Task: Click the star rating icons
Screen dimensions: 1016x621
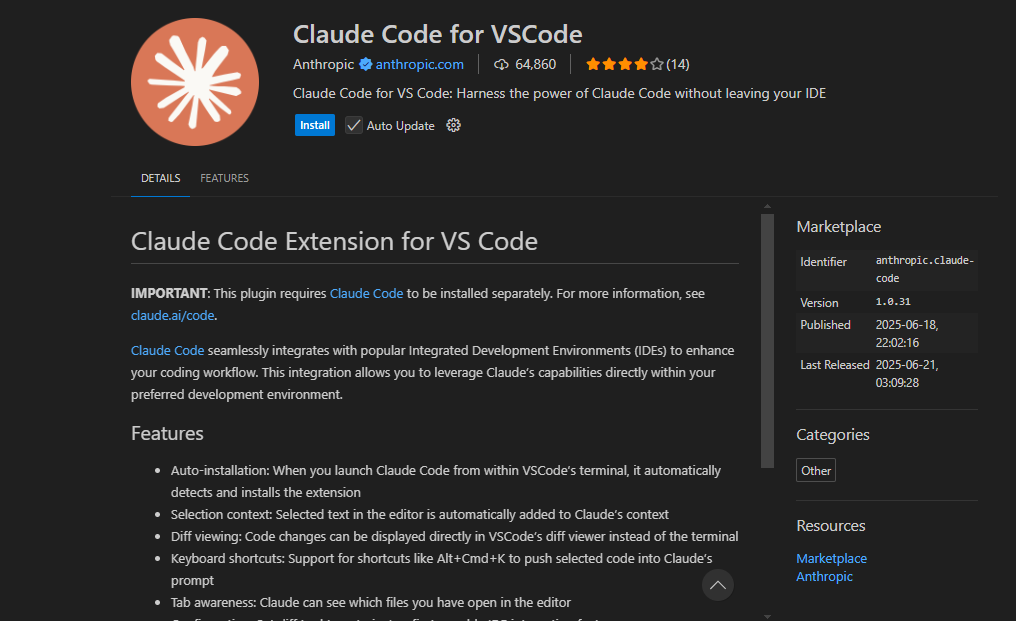Action: click(625, 64)
